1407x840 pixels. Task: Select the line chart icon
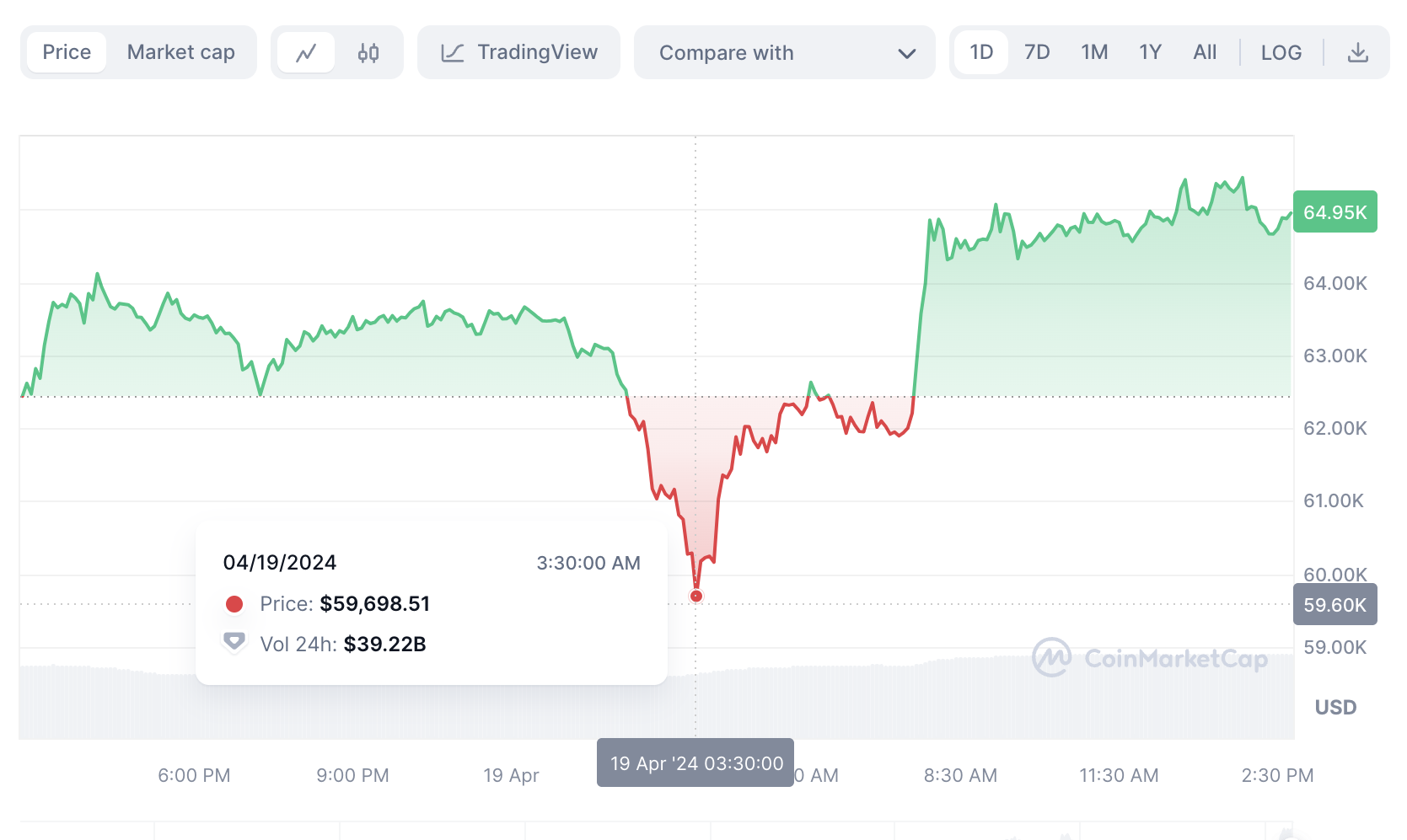[x=306, y=51]
